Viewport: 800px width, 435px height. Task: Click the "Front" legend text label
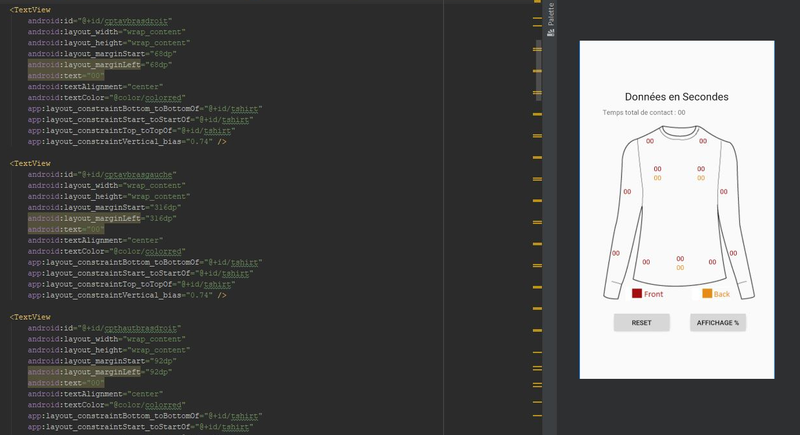click(653, 294)
